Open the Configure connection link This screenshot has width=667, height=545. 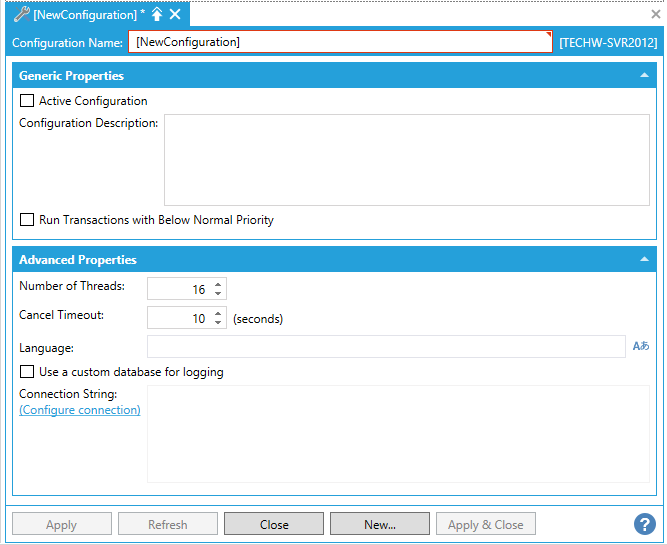pos(80,410)
